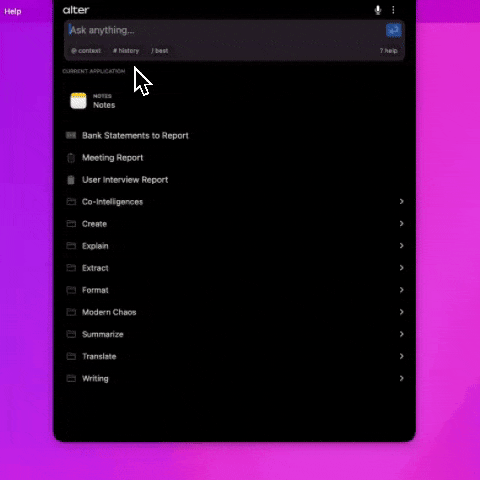
Task: Select the Notes application icon
Action: 78,101
